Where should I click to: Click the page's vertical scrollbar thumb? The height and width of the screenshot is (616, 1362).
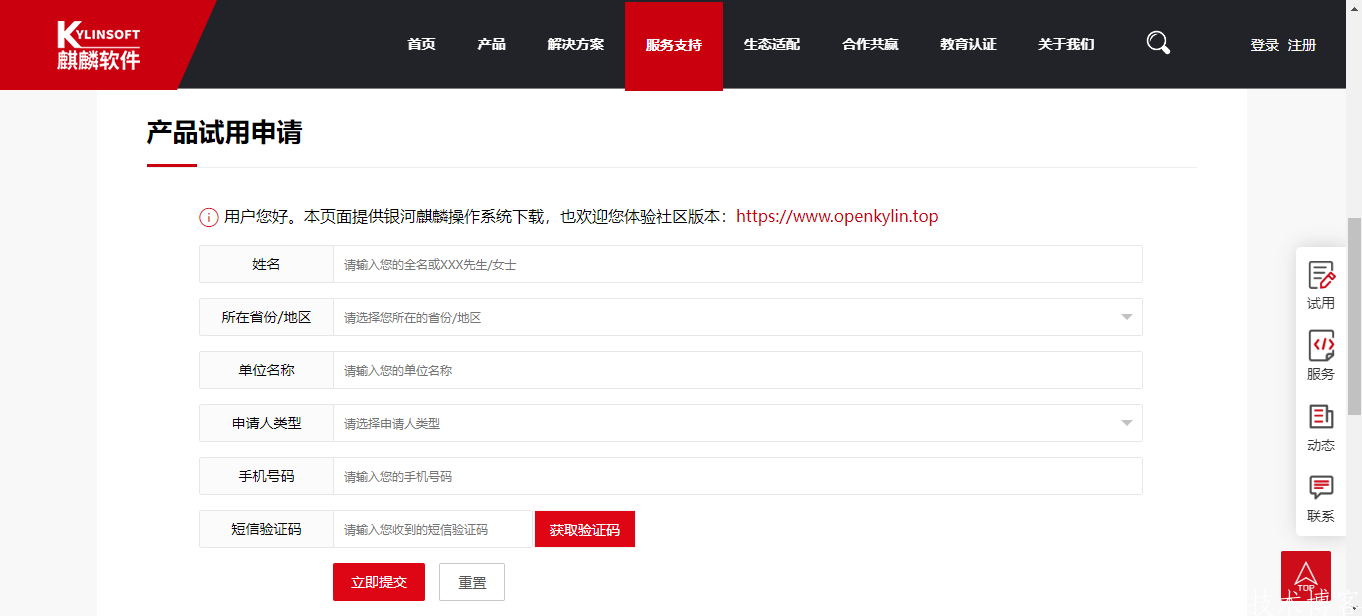(x=1354, y=316)
